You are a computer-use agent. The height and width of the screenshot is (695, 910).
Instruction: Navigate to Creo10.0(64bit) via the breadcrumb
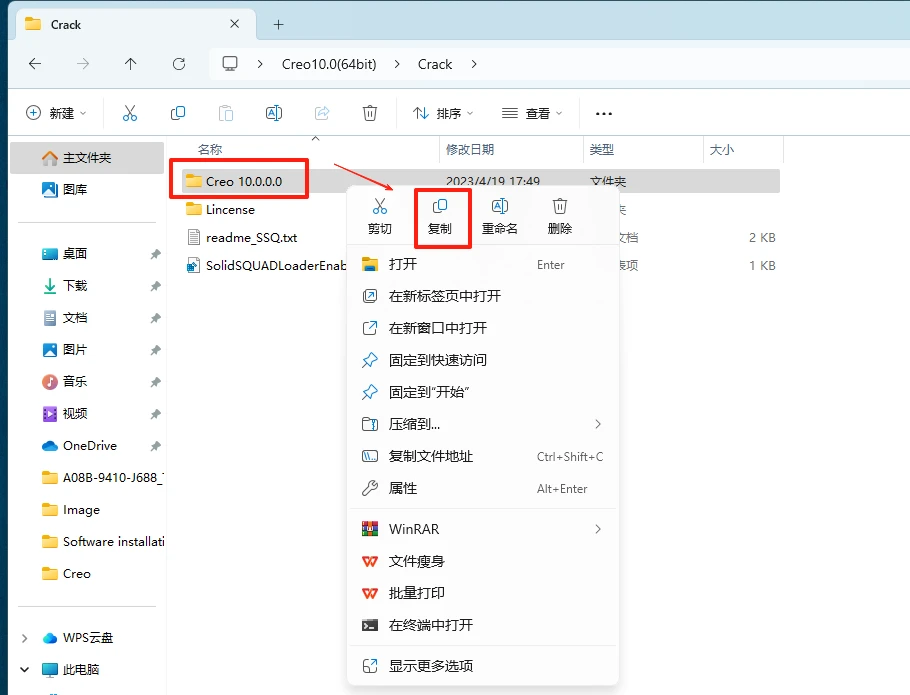[330, 63]
